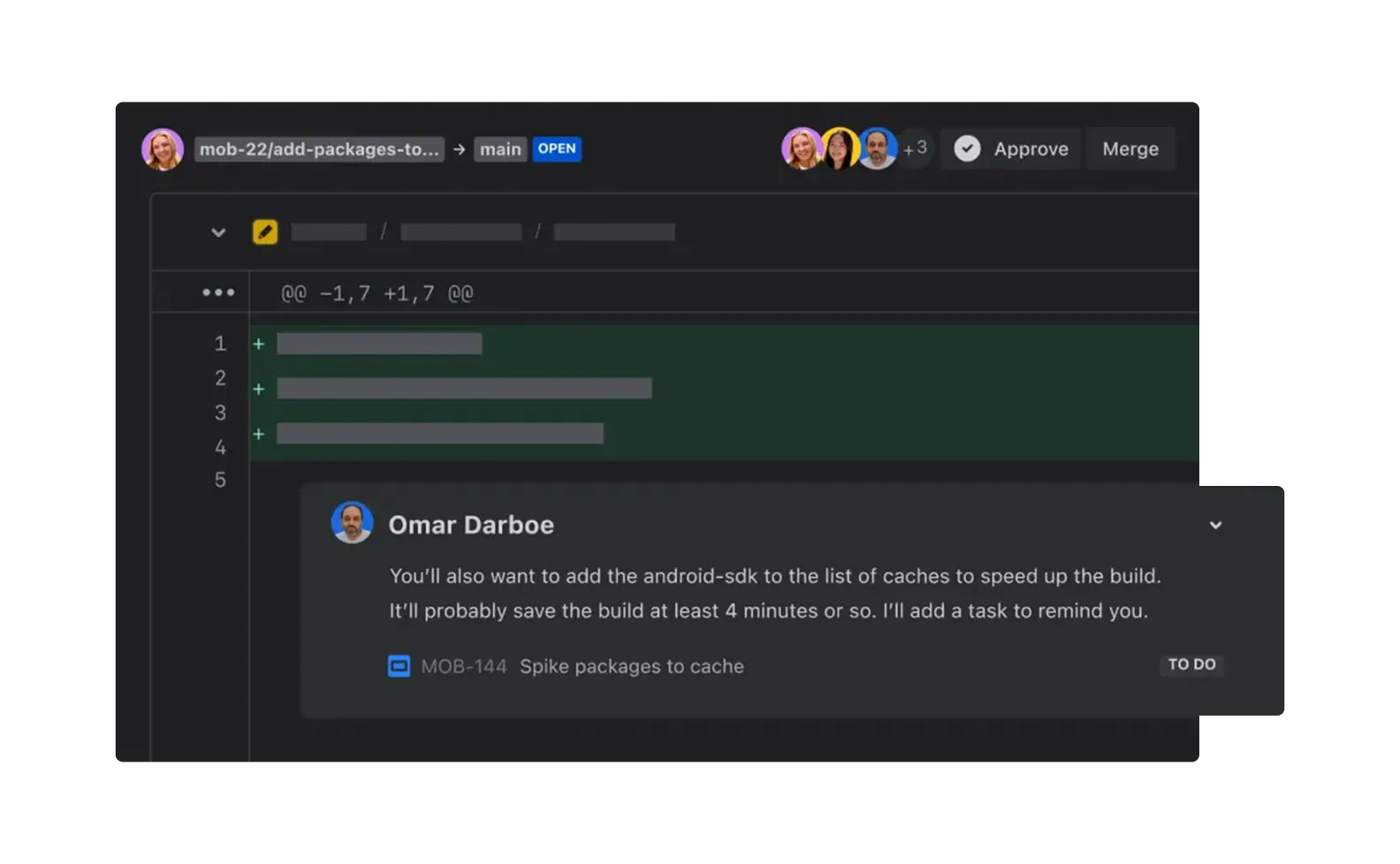The height and width of the screenshot is (864, 1400).
Task: Click the mob-22/add-packages-to... source branch label
Action: (319, 149)
